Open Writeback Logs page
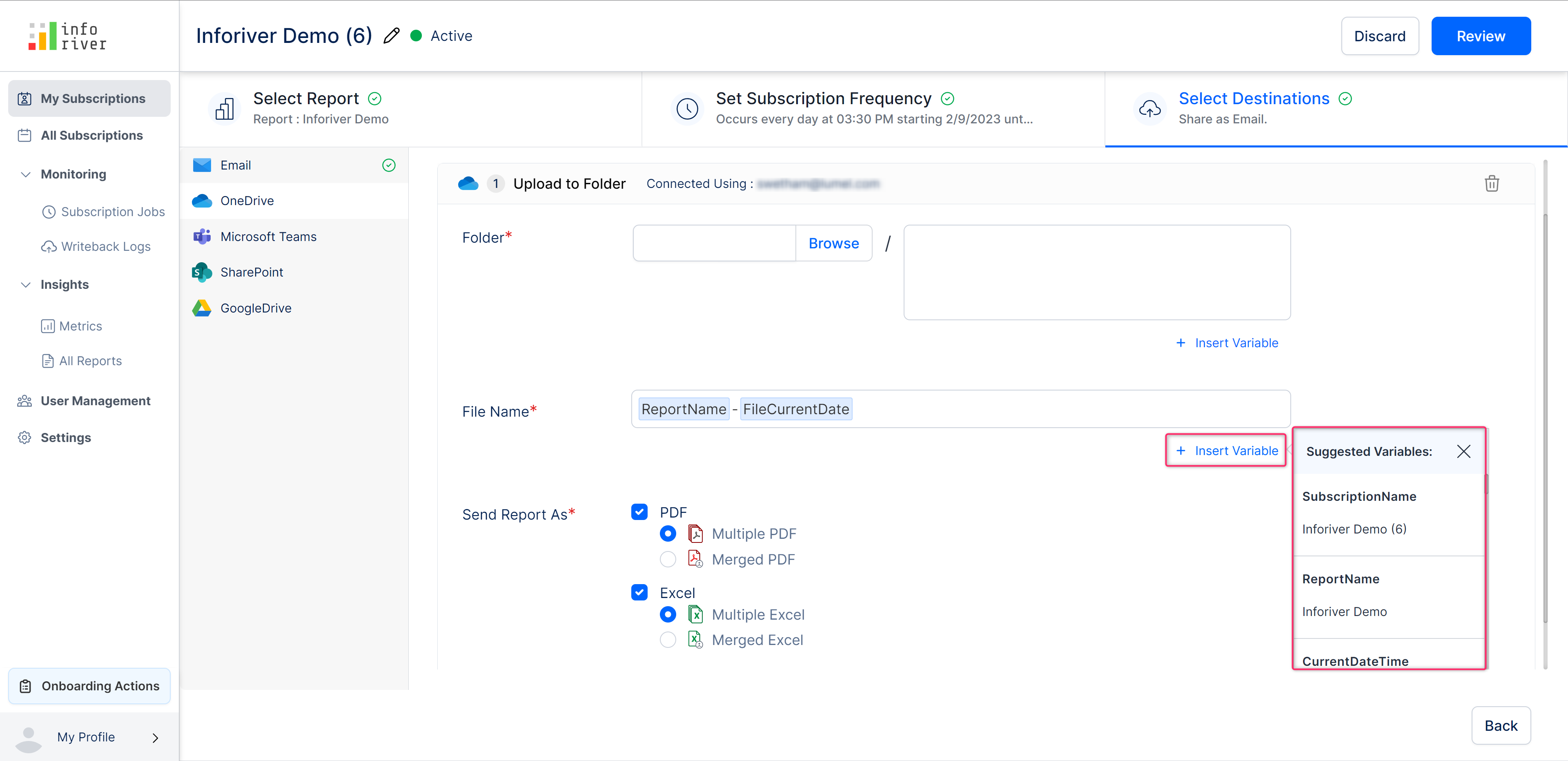 click(105, 247)
